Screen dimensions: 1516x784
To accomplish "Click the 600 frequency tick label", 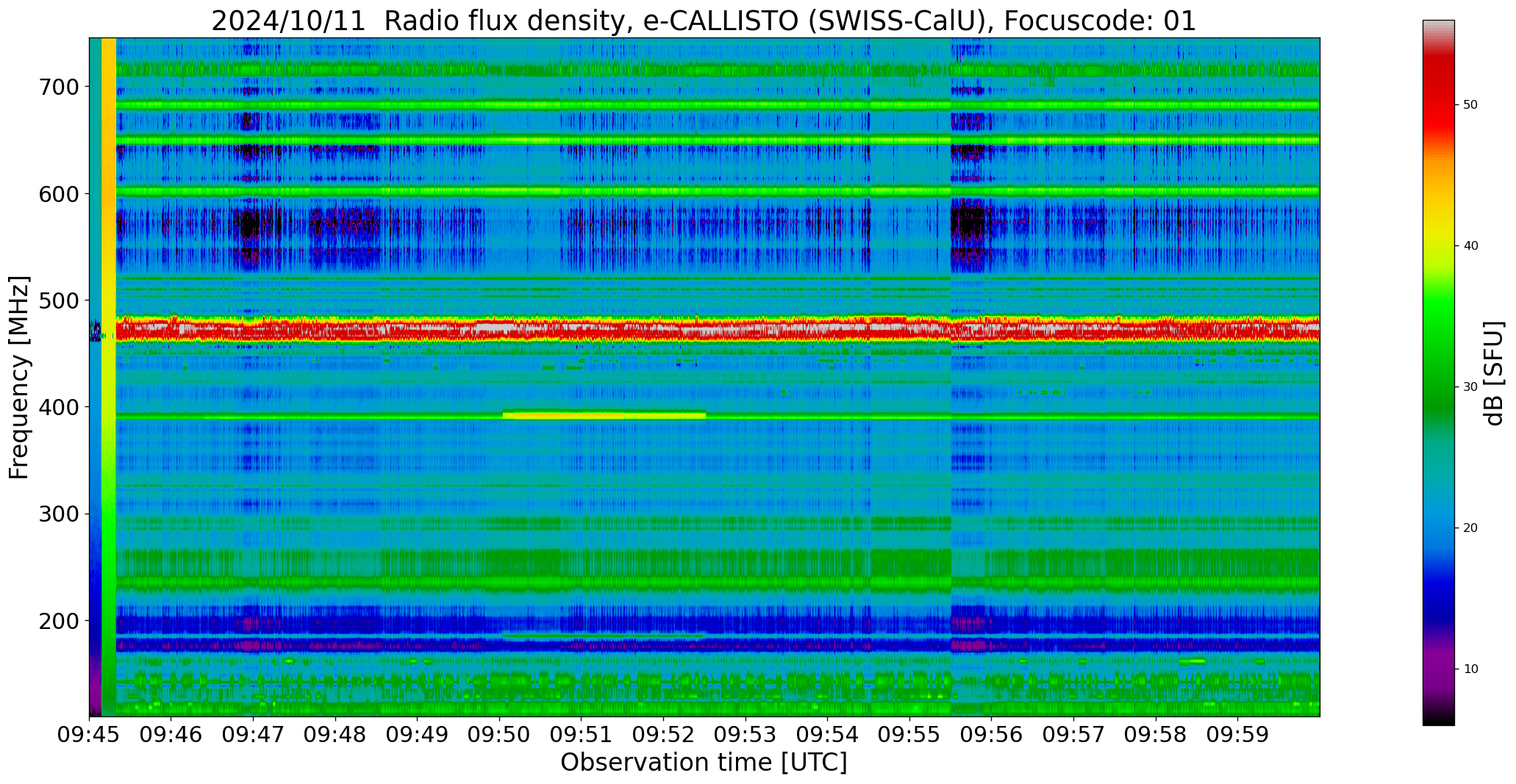I will tap(58, 194).
